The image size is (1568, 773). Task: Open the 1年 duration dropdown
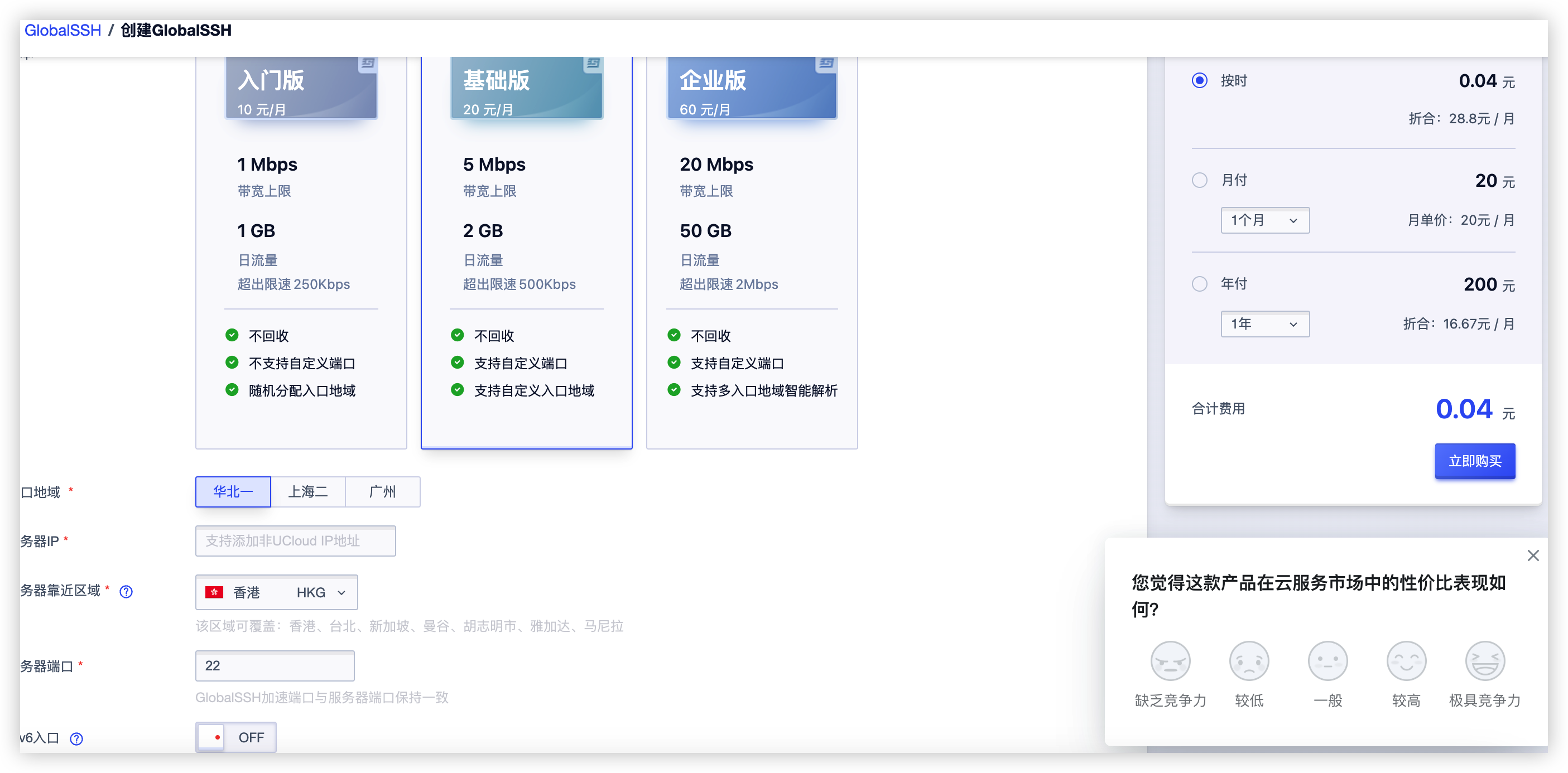tap(1264, 323)
